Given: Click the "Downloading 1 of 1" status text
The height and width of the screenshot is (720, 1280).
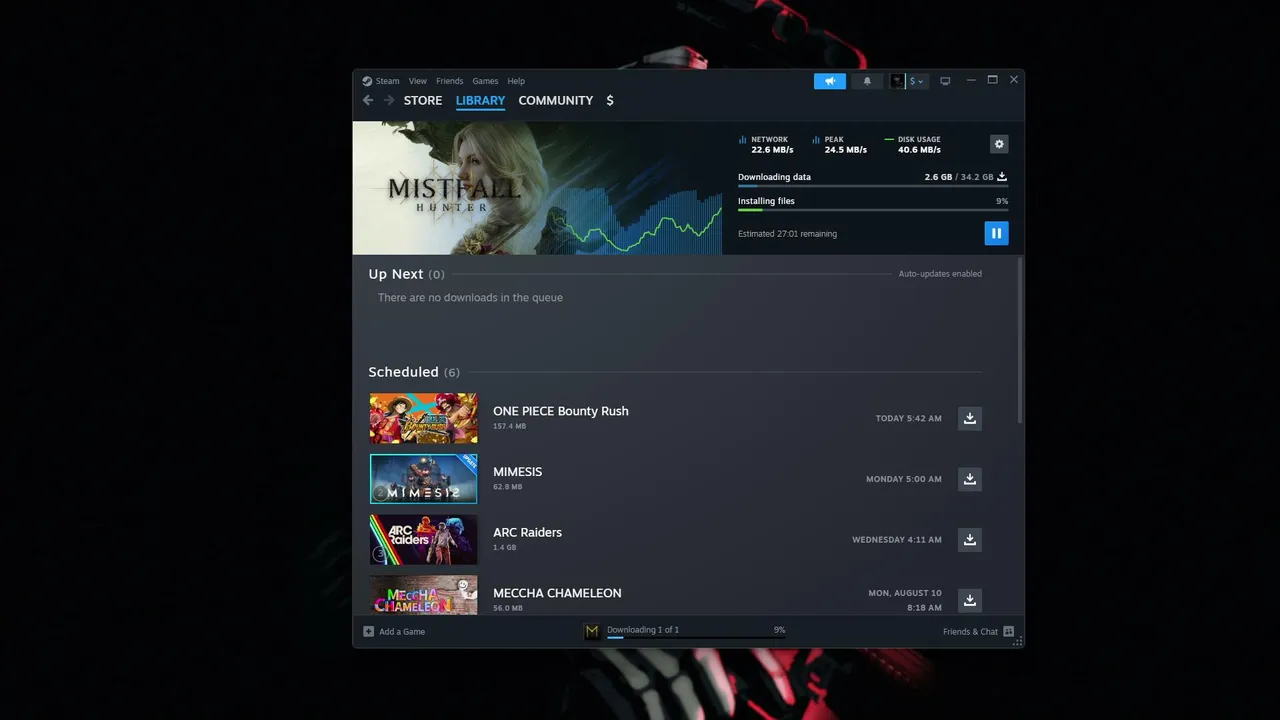Looking at the screenshot, I should click(643, 630).
